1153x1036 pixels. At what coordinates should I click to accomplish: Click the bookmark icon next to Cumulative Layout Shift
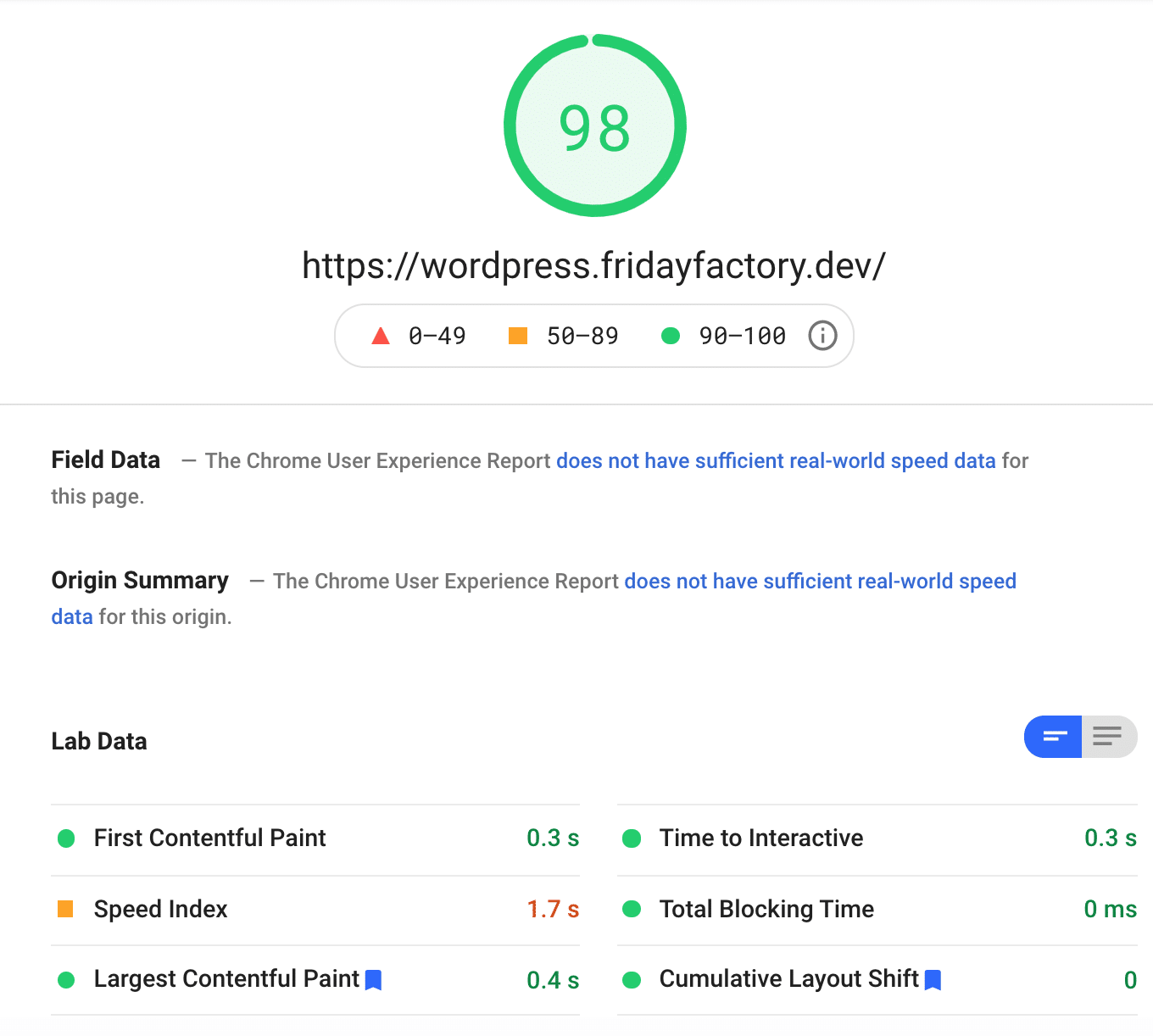934,980
